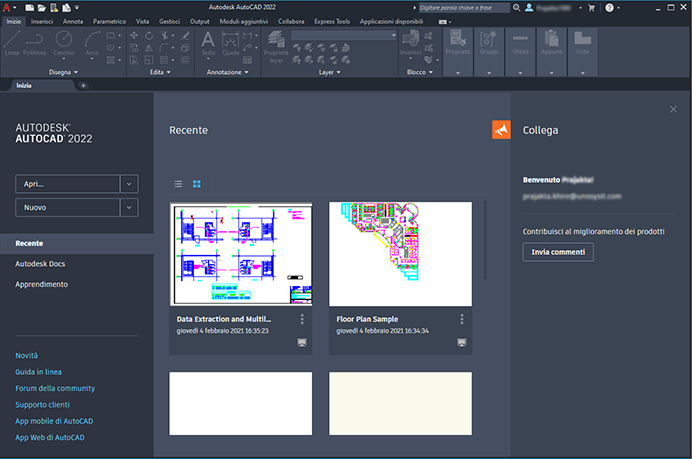The height and width of the screenshot is (459, 692).
Task: Select the Cerchio tool
Action: (64, 43)
